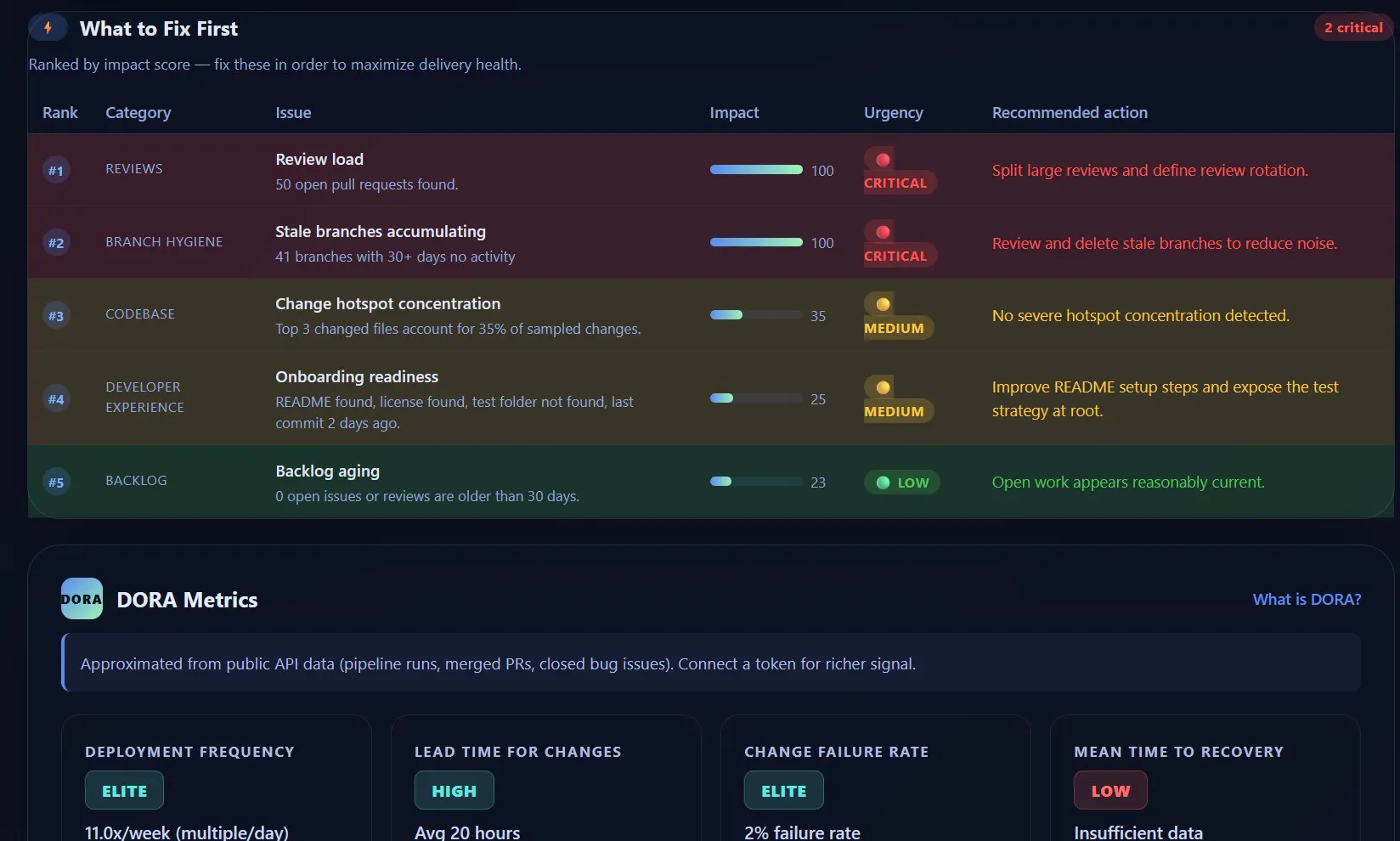Click the BACKLOG category cell
1400x841 pixels.
pos(136,480)
